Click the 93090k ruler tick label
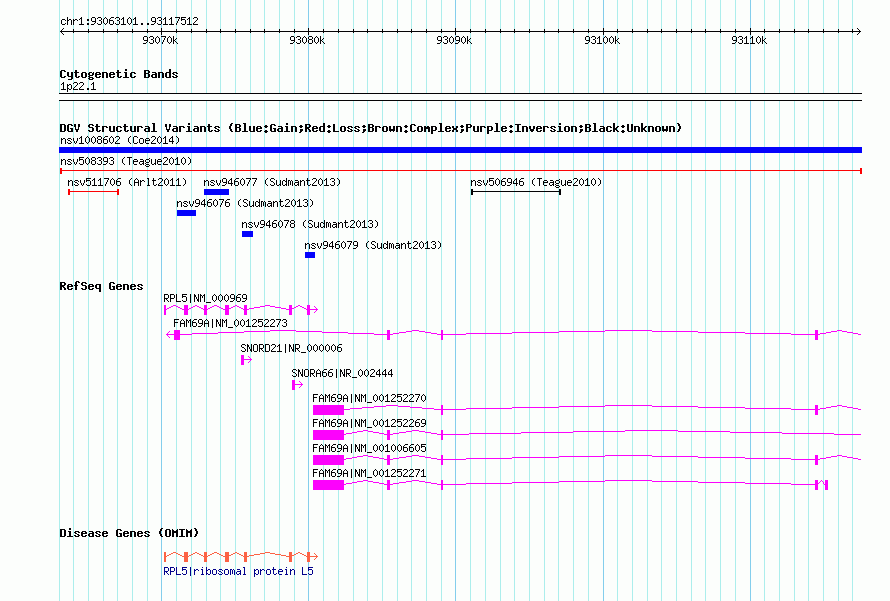The image size is (890, 601). point(454,40)
